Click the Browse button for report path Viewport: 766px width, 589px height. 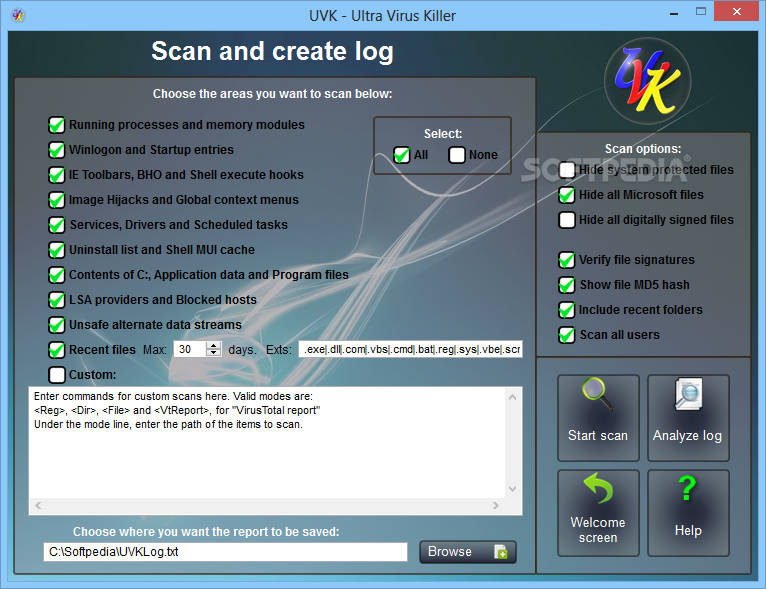tap(468, 552)
